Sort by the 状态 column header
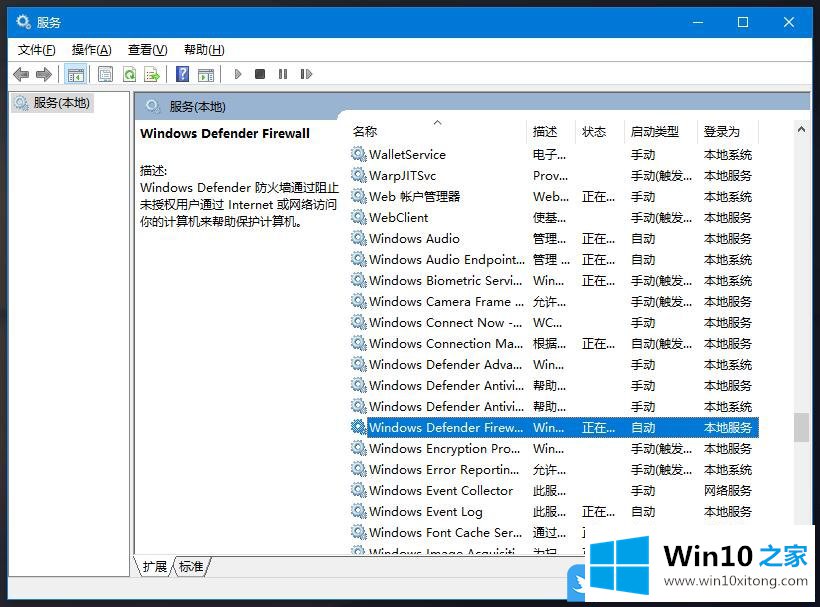 click(600, 131)
